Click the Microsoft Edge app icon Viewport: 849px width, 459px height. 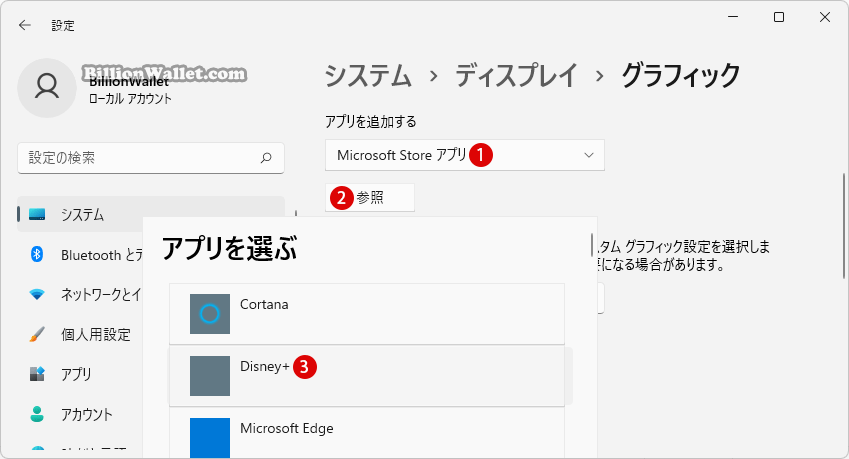click(210, 438)
